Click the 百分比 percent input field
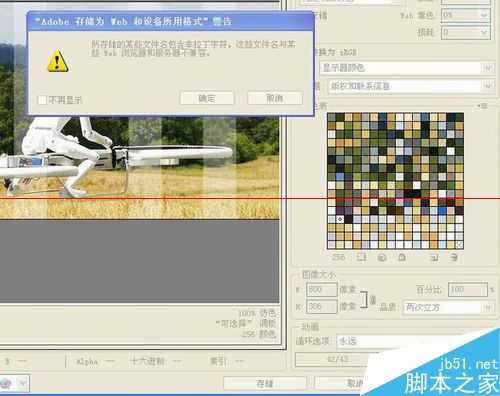This screenshot has height=396, width=500. pyautogui.click(x=468, y=289)
